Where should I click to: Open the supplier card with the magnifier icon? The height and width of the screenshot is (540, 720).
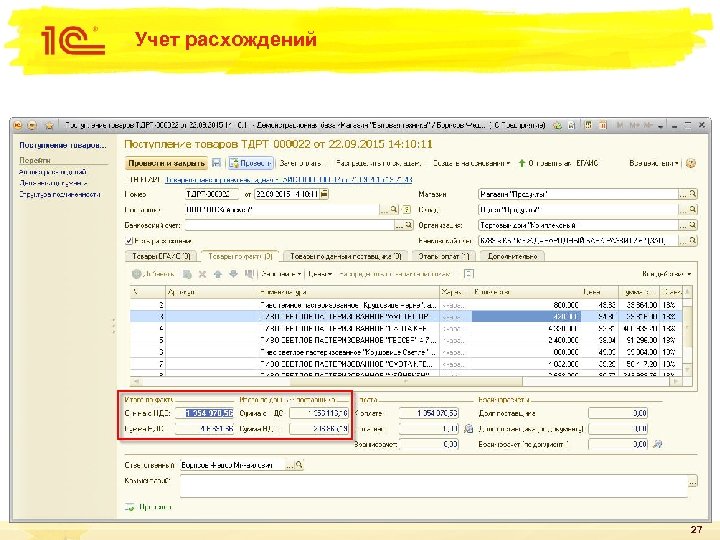tap(394, 210)
